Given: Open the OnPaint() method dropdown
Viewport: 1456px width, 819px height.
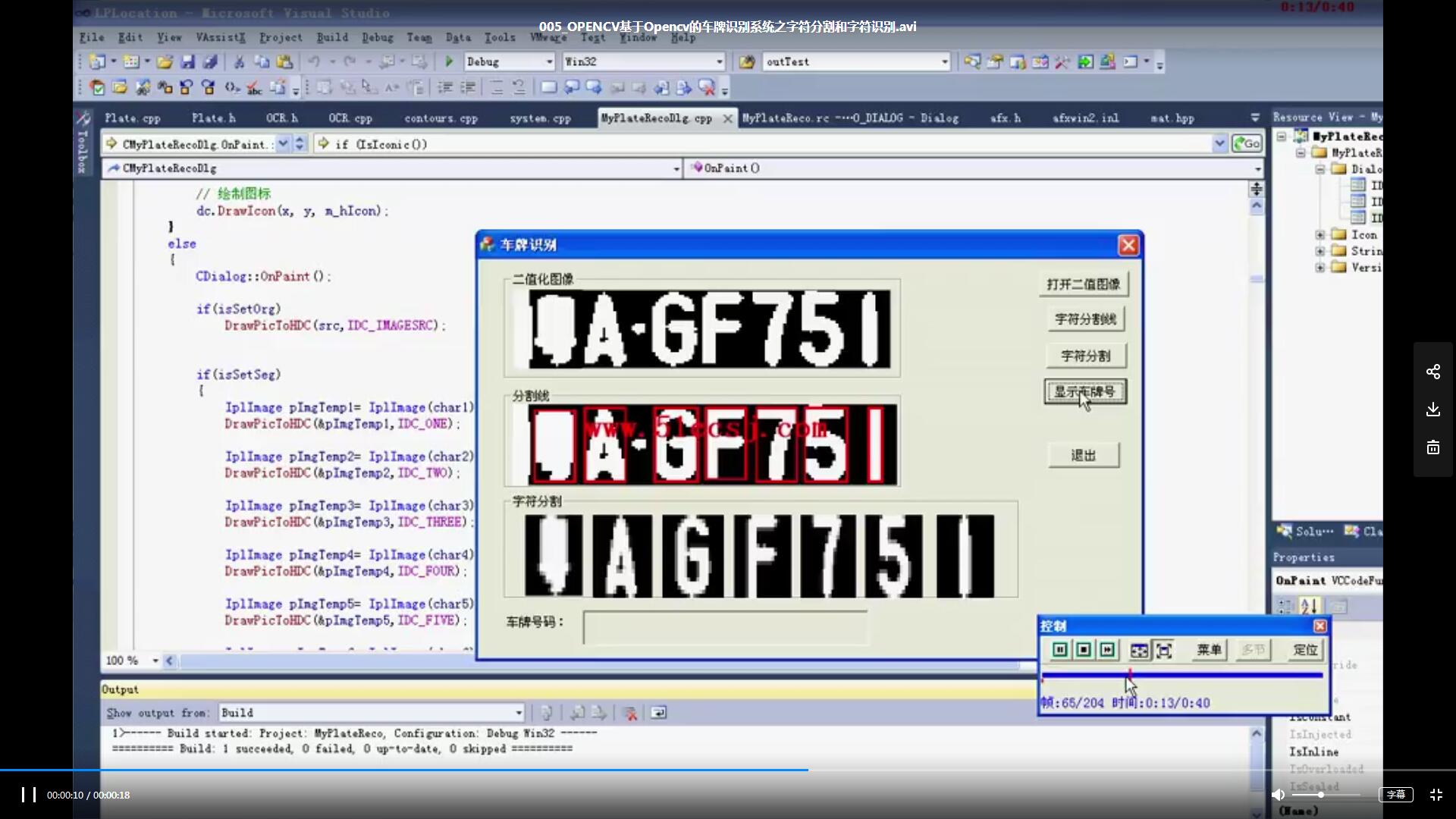Looking at the screenshot, I should click(x=974, y=168).
